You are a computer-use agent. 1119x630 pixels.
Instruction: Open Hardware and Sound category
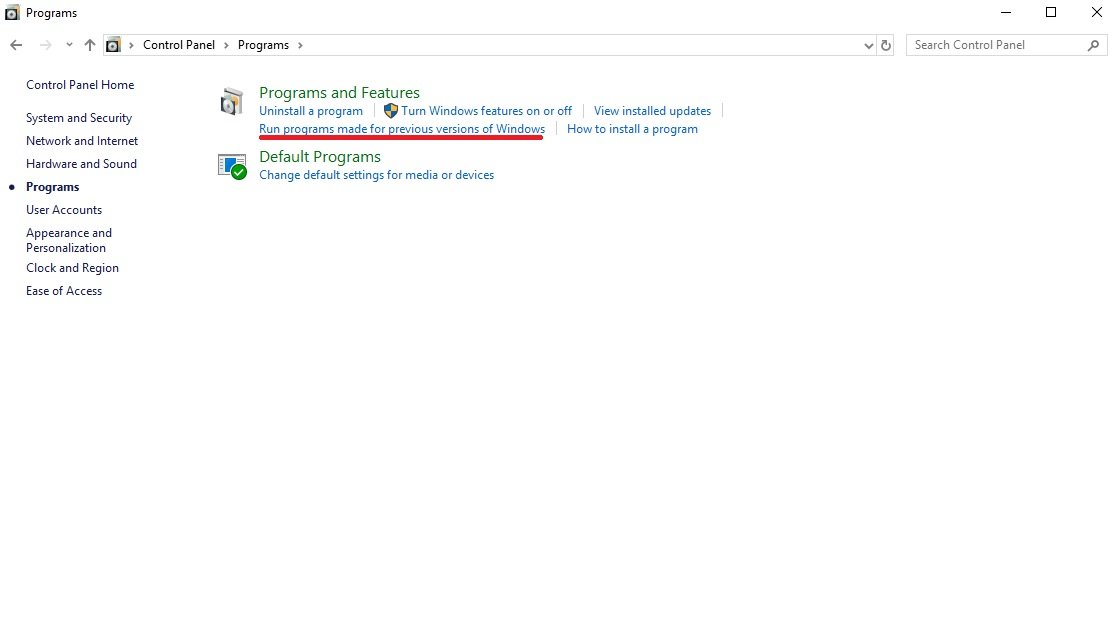[x=81, y=163]
